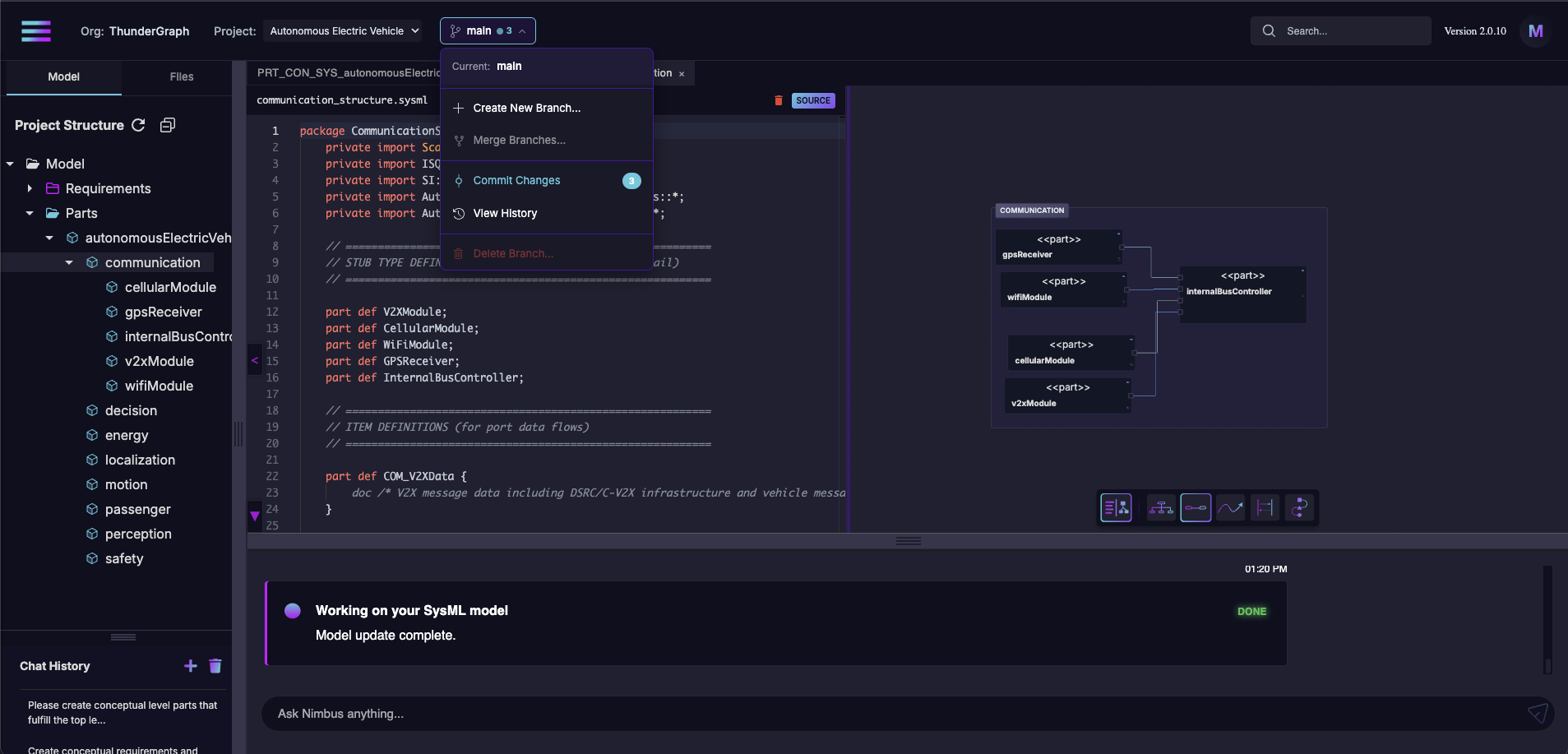Focus the Search box

[1341, 31]
